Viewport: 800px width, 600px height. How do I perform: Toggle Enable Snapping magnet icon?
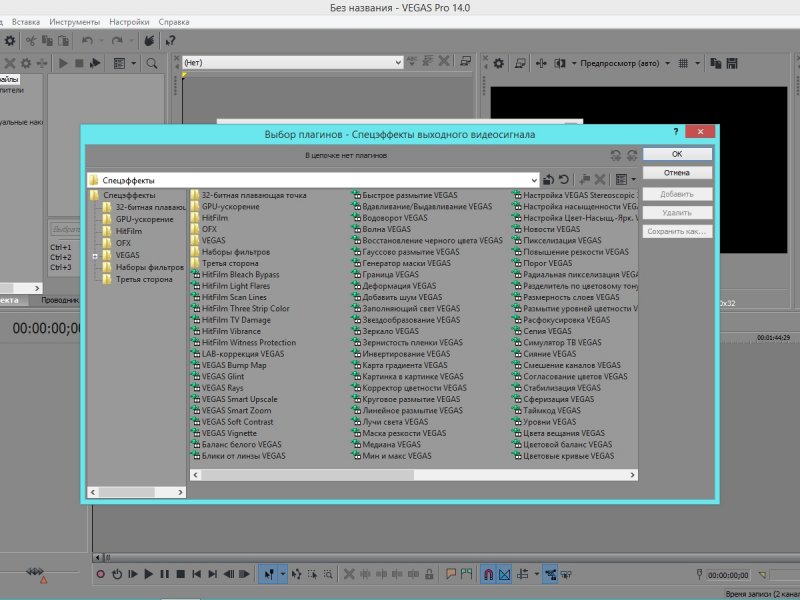tap(488, 574)
